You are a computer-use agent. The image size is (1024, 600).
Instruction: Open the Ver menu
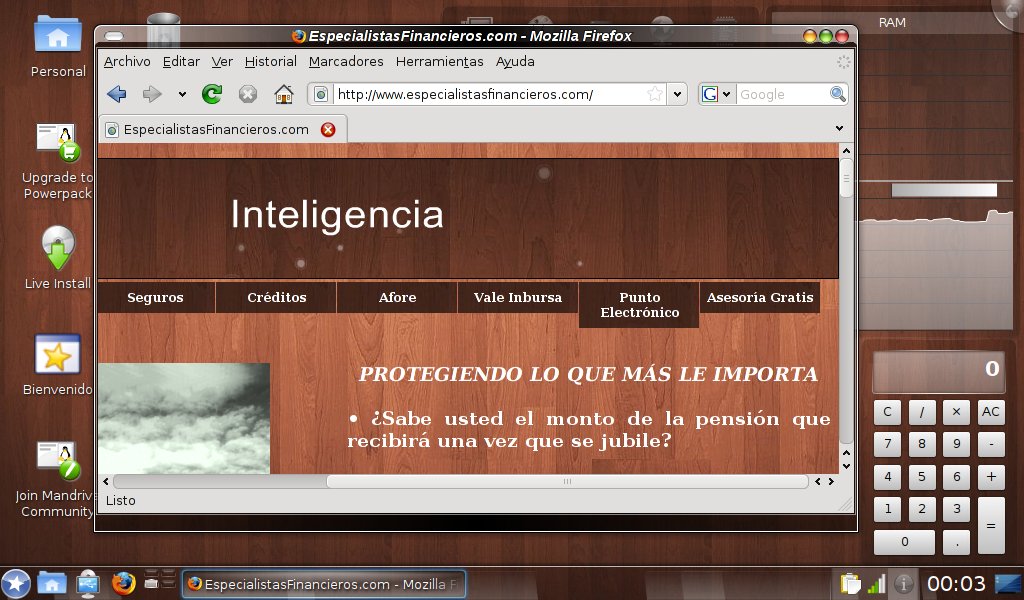point(222,61)
